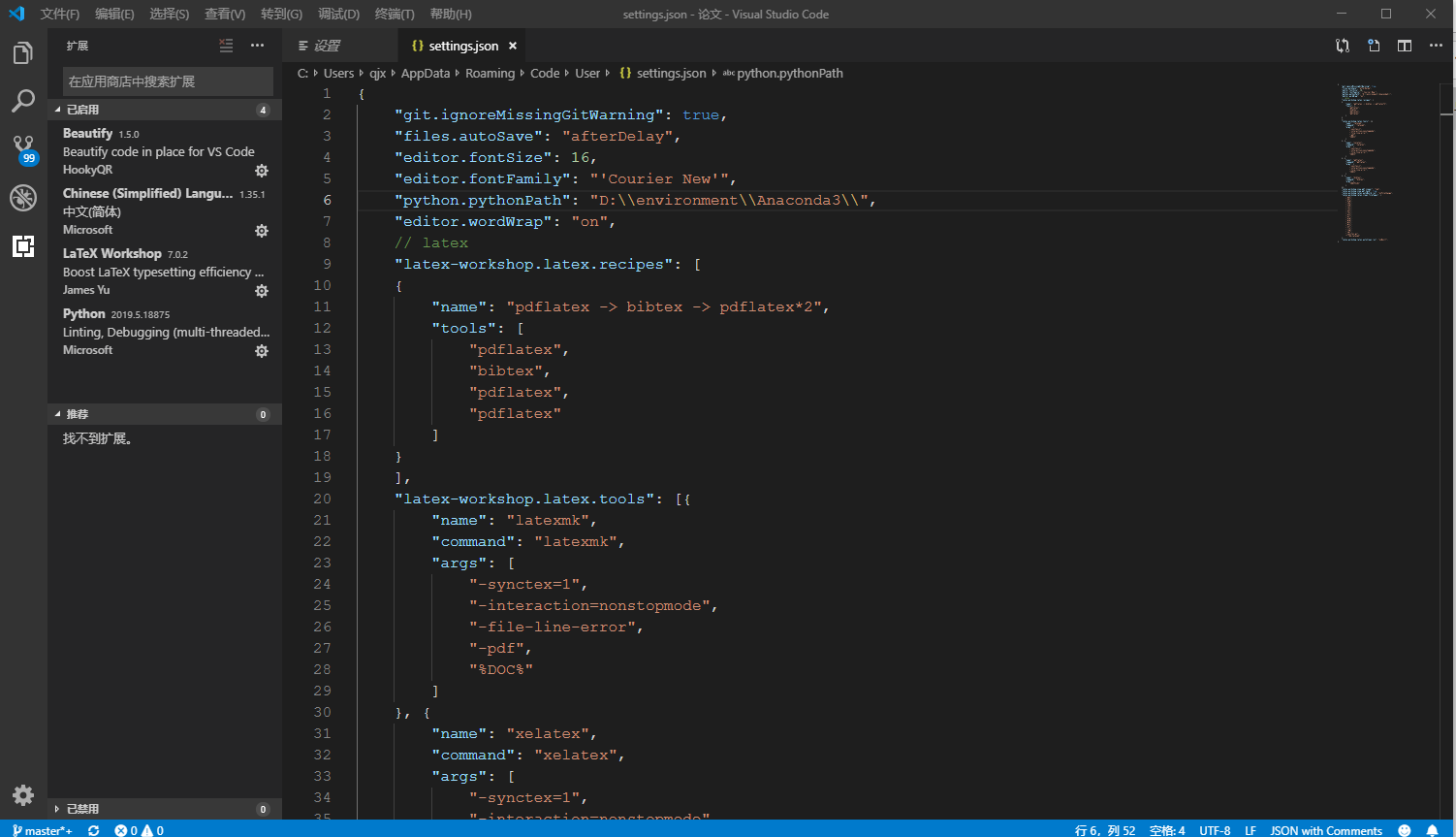Collapse the 已启用 (Enabled) section
Viewport: 1456px width, 837px height.
coord(165,110)
